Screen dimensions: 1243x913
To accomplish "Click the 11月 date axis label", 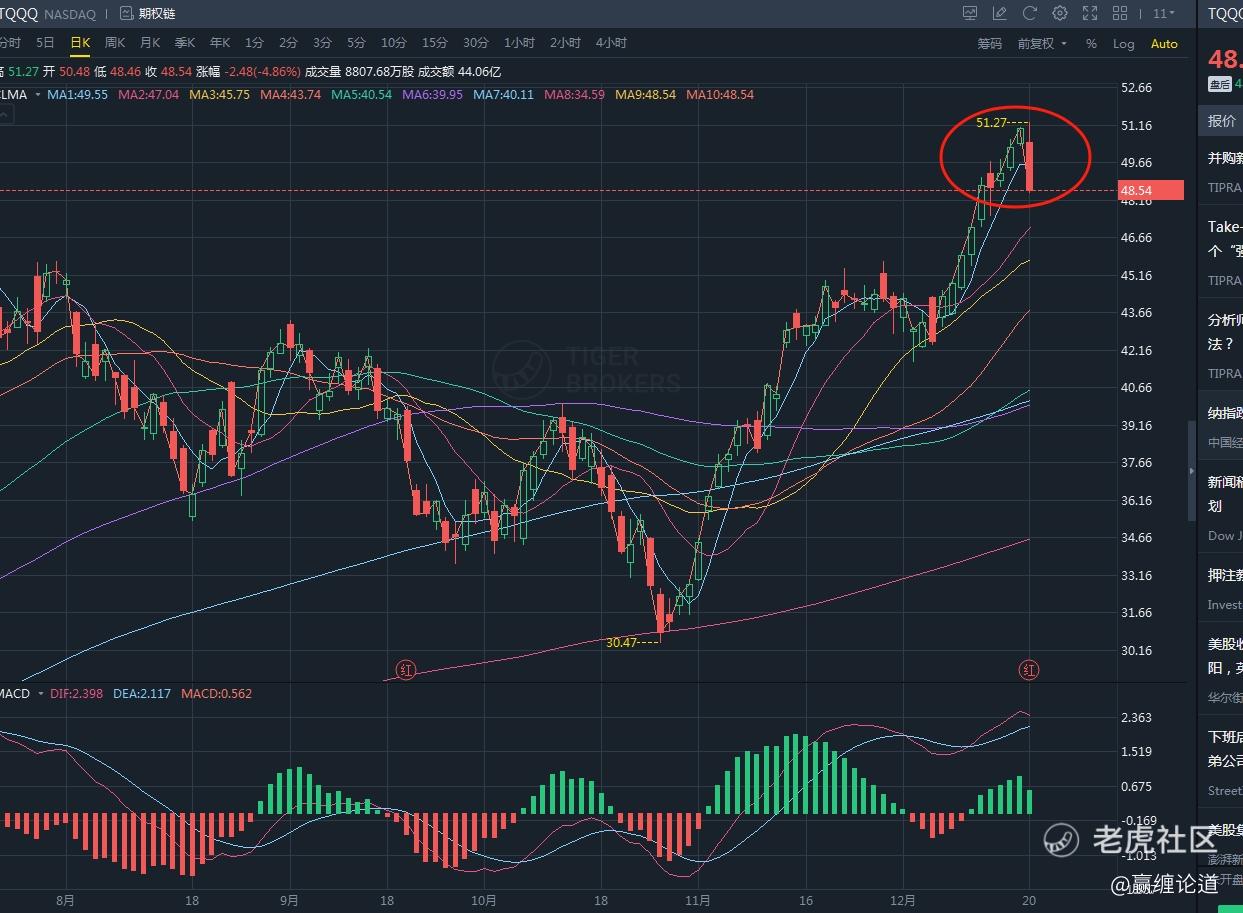I will [x=699, y=900].
